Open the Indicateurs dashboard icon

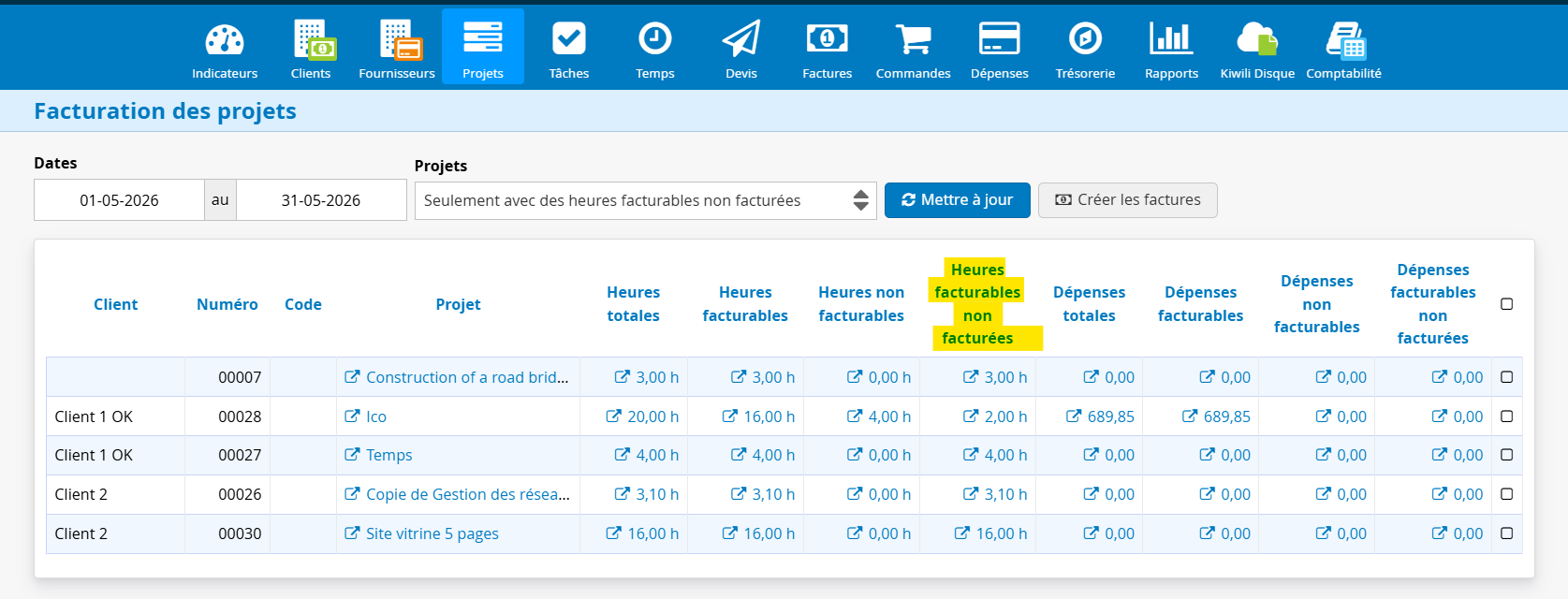pos(225,39)
